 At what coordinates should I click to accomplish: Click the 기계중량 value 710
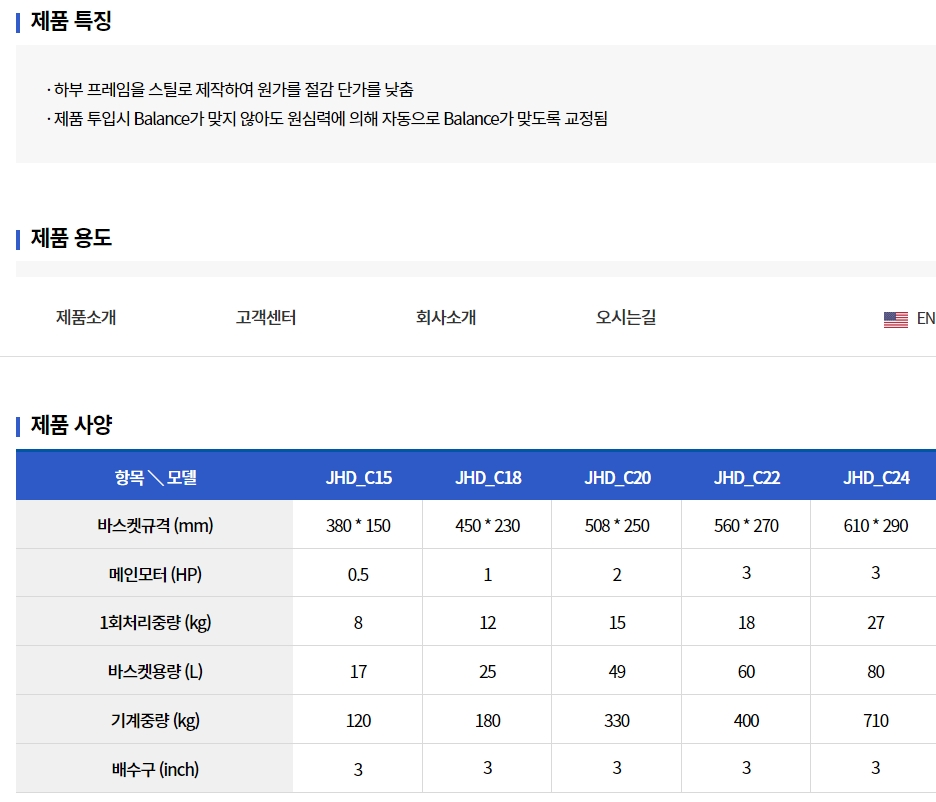[876, 720]
